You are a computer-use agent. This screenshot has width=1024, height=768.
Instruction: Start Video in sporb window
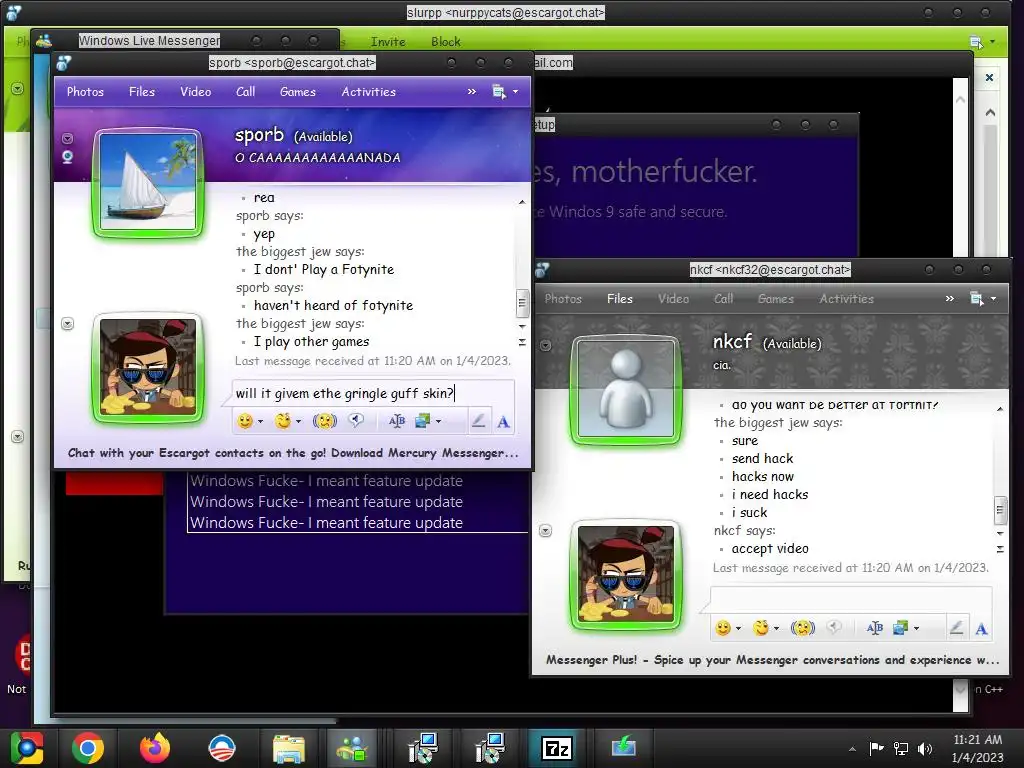click(x=195, y=92)
